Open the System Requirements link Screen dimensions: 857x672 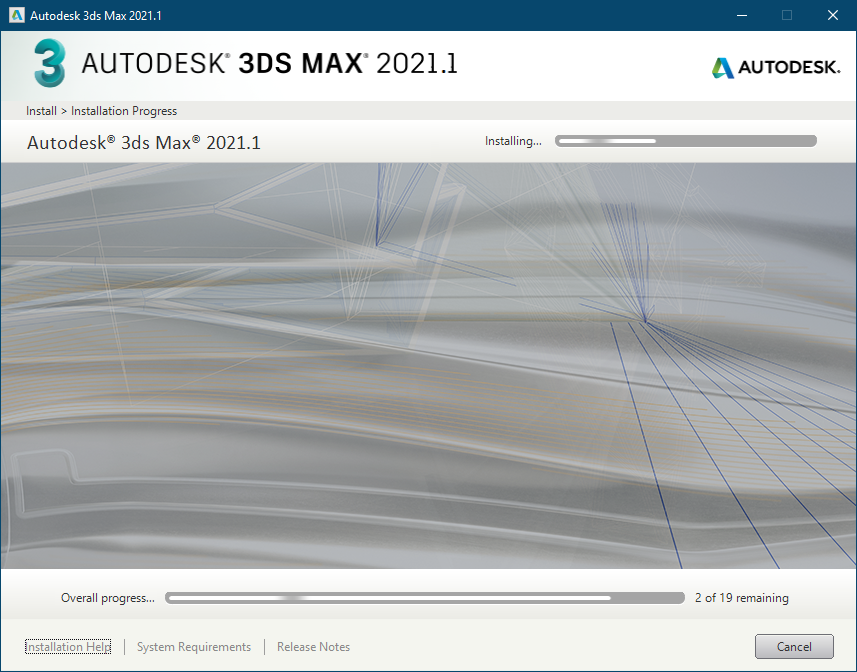click(194, 647)
